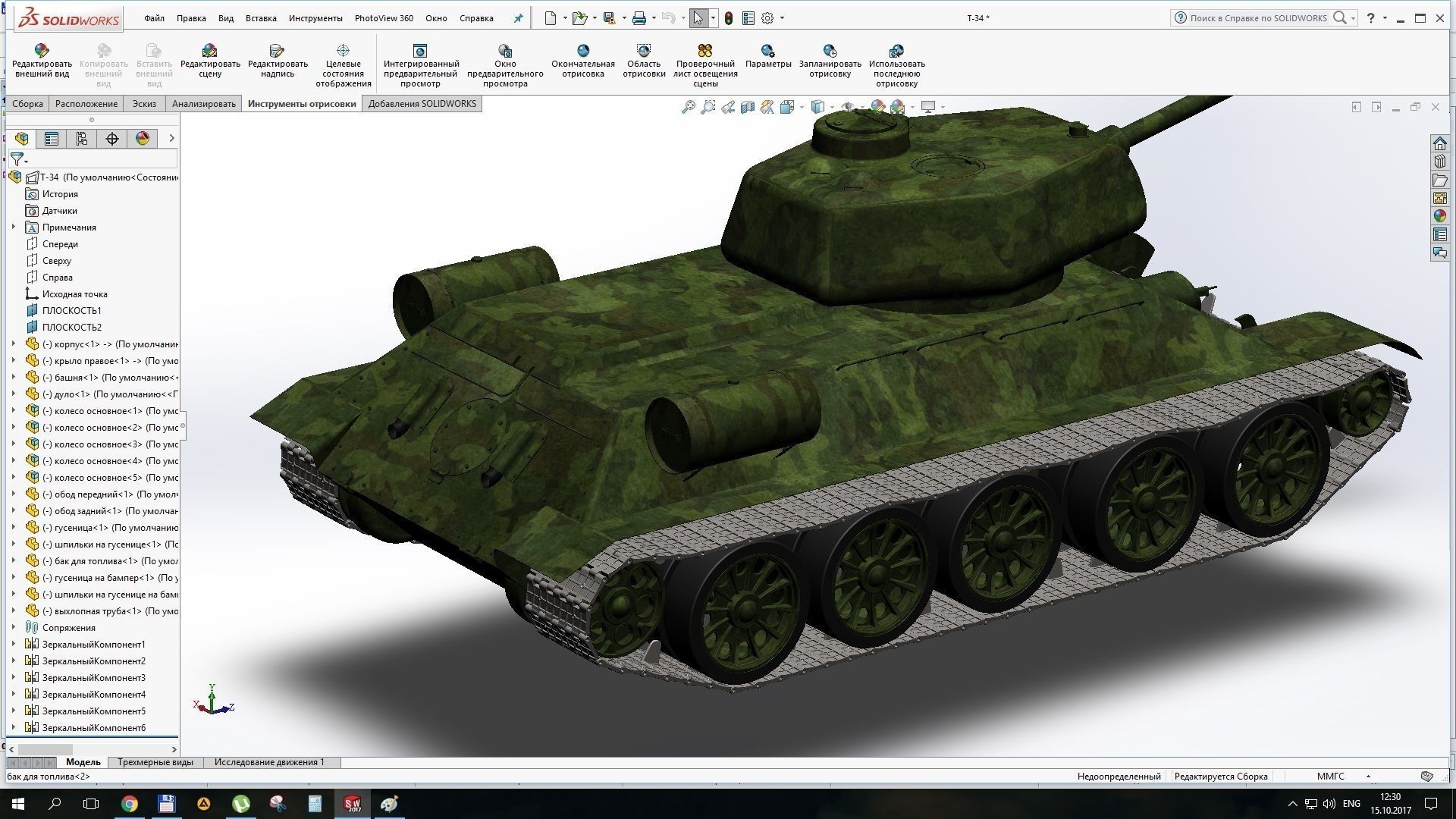Viewport: 1456px width, 819px height.
Task: Select Исходная точка in feature tree
Action: click(67, 293)
